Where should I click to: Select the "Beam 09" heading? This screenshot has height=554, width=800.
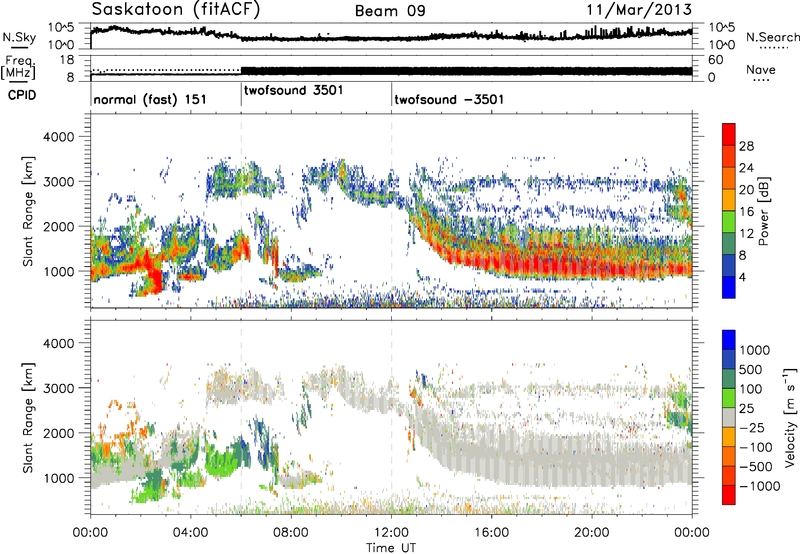(390, 11)
